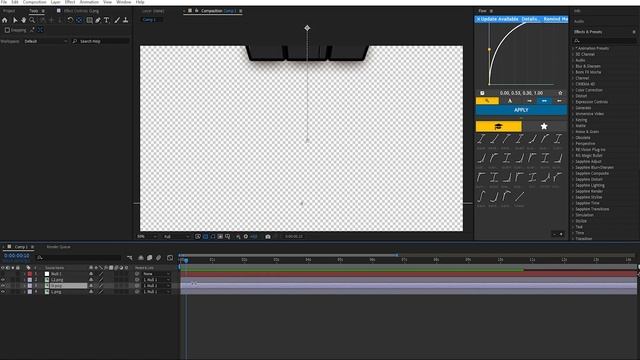This screenshot has width=640, height=360.
Task: Select the Rectangle shape tool
Action: (89, 20)
